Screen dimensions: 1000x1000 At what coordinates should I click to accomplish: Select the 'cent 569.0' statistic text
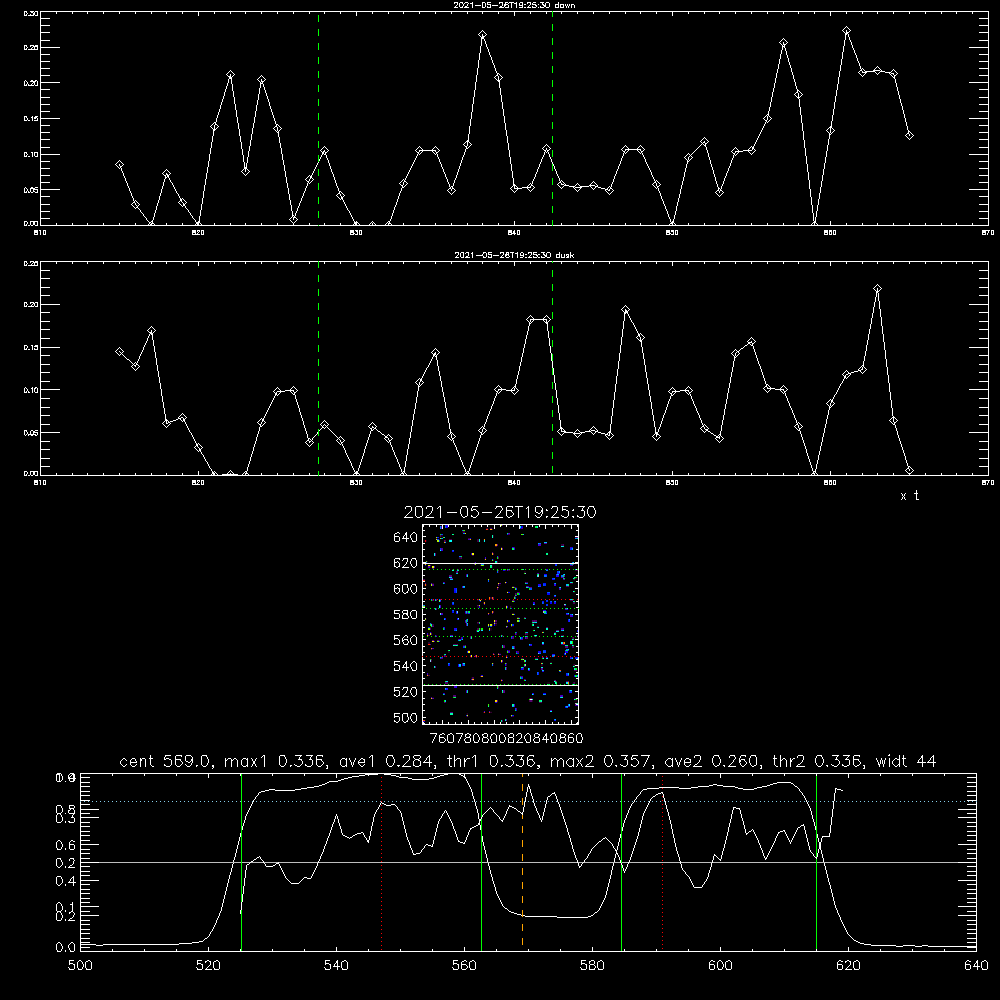click(x=165, y=761)
